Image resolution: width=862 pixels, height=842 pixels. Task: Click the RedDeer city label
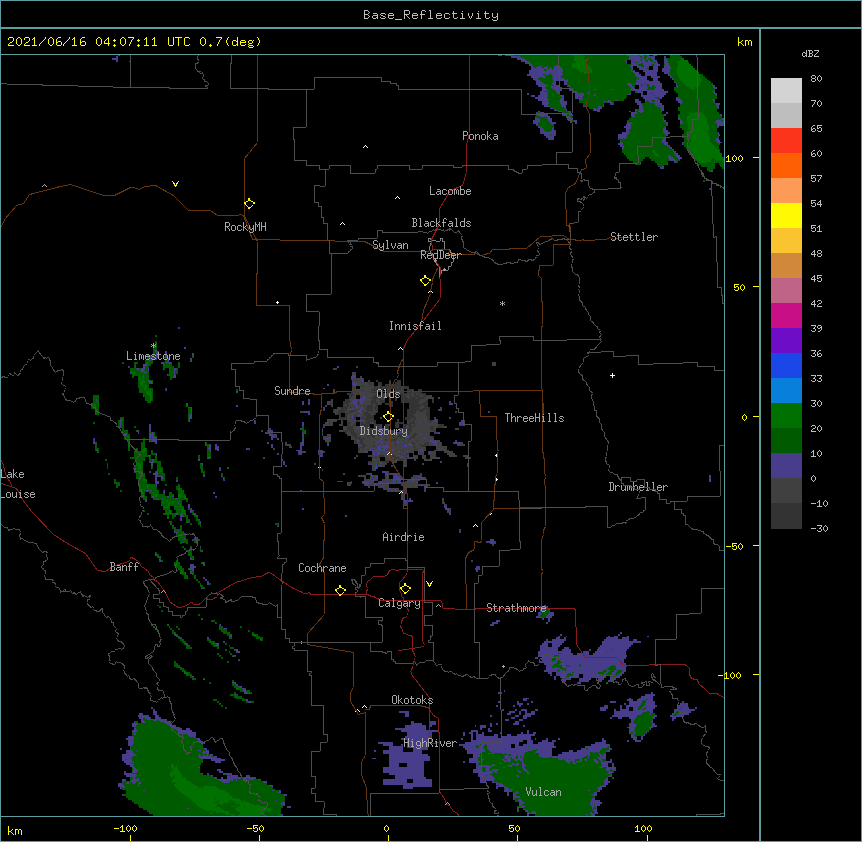point(440,255)
